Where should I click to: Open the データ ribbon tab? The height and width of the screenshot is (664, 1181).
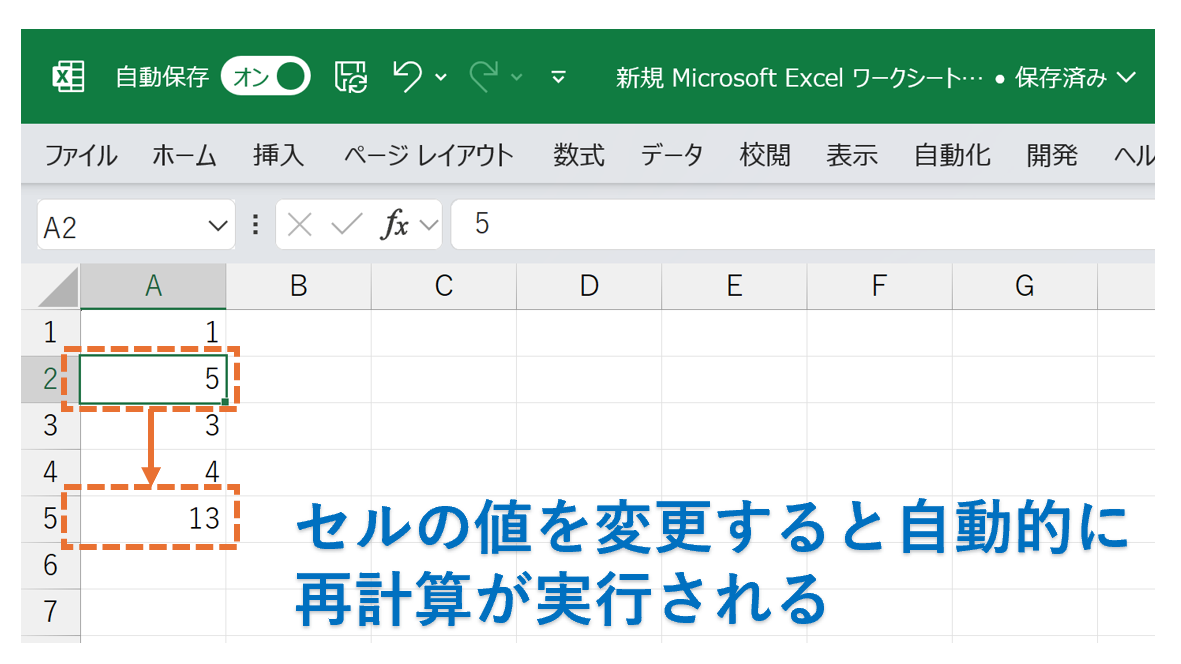(x=671, y=155)
